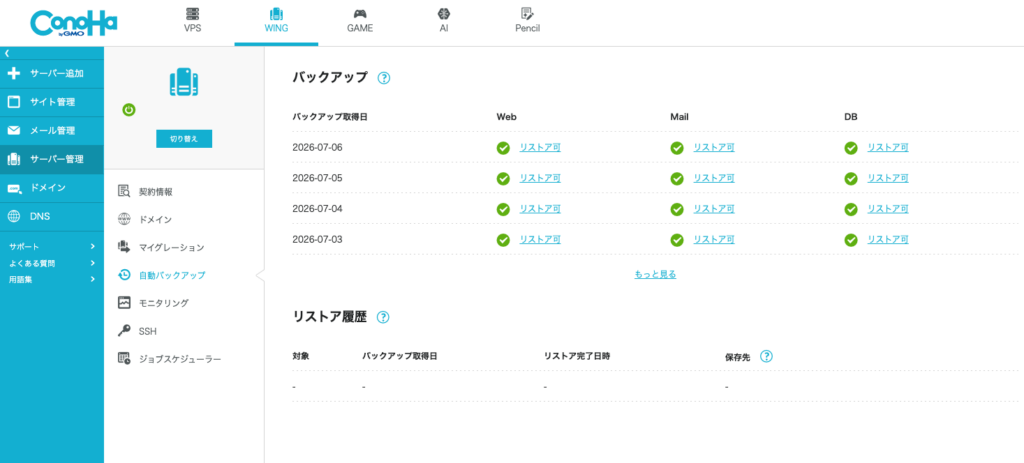The image size is (1024, 463).
Task: Open サイト管理 in the sidebar
Action: pyautogui.click(x=52, y=102)
